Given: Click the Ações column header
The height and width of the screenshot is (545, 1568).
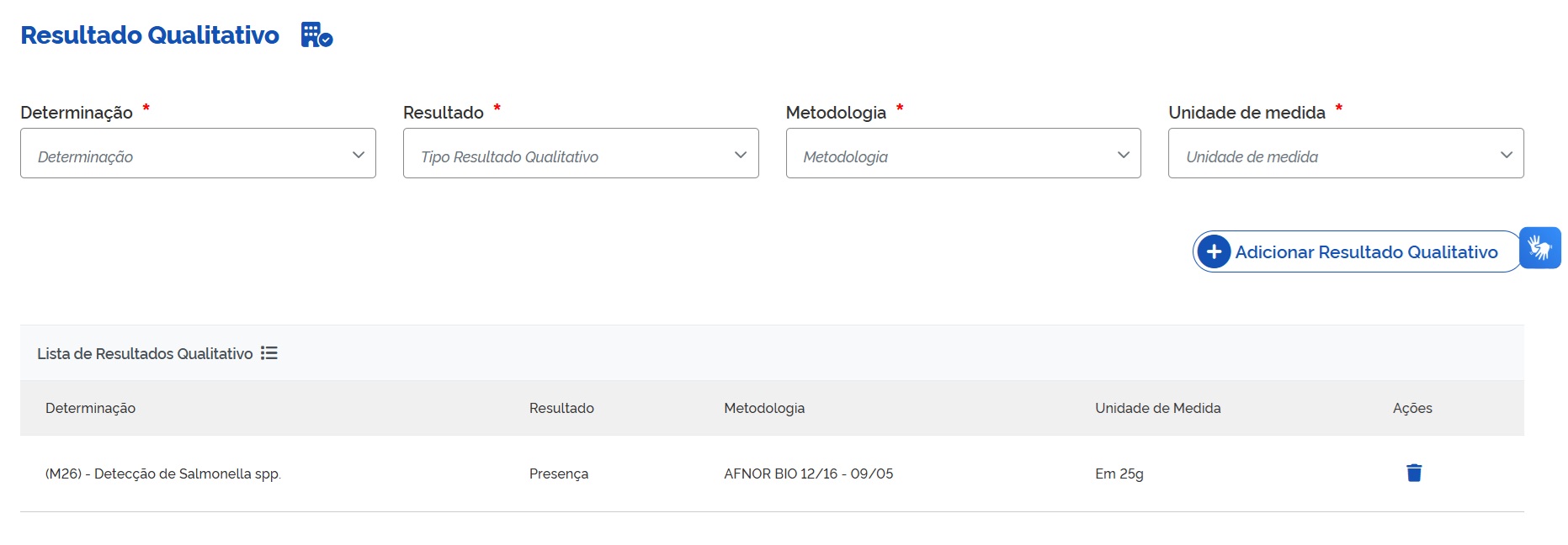Looking at the screenshot, I should pos(1412,408).
